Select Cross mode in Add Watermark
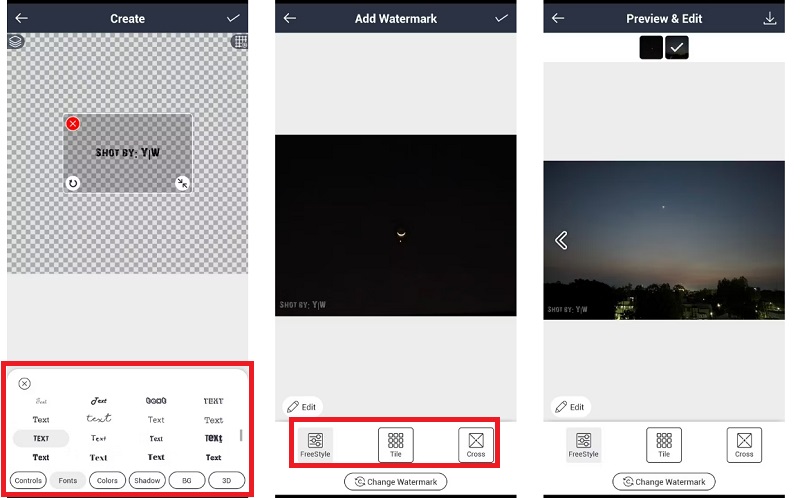Screen dimensions: 800x498 [476, 445]
